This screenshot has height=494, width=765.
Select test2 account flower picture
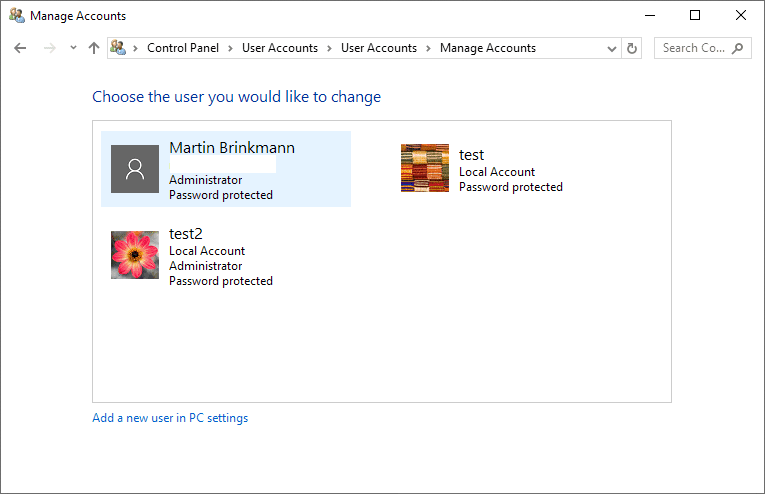(x=135, y=255)
